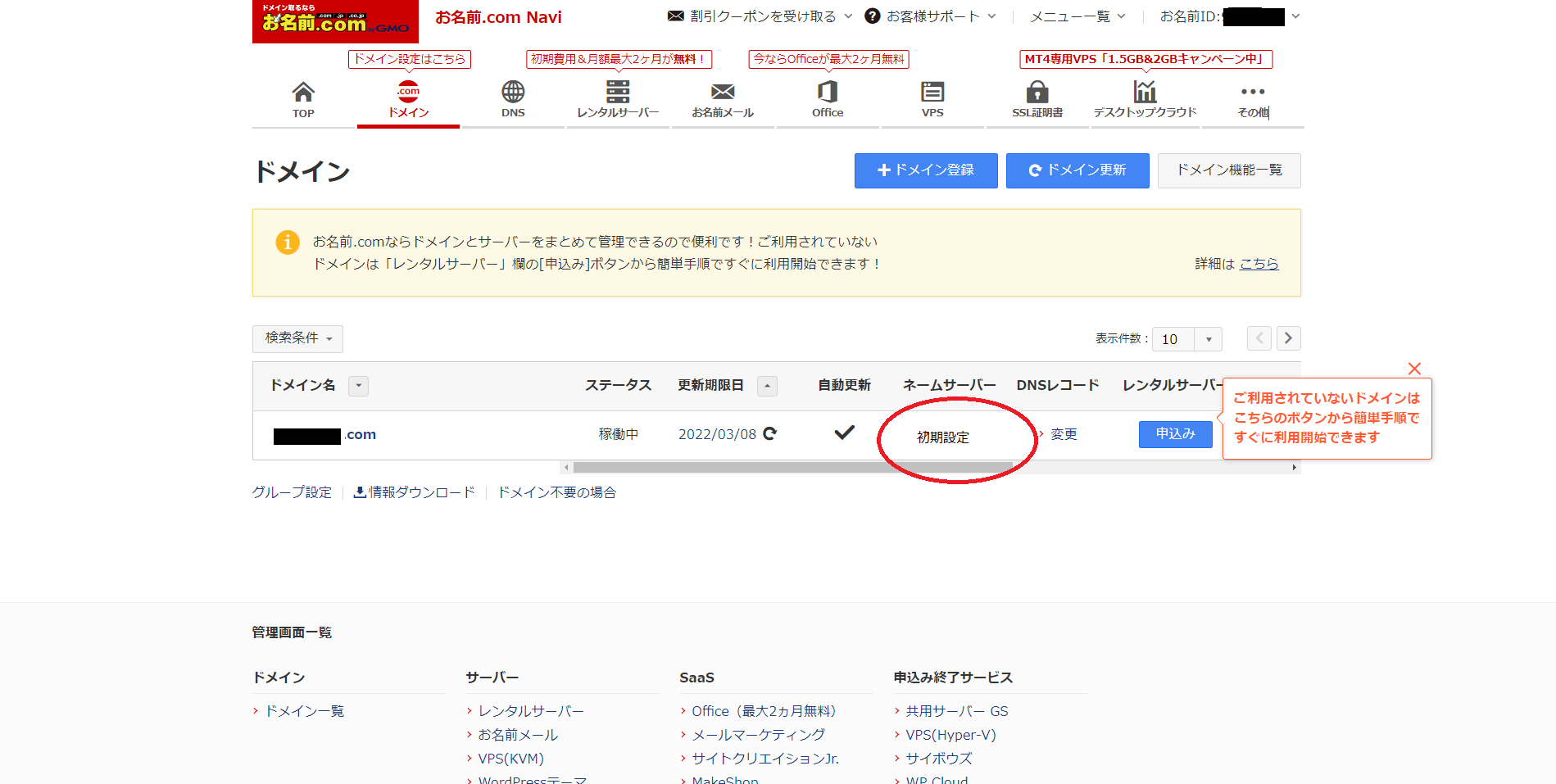Screen dimensions: 1556x784
Task: Click the table scrollbar's right arrow
Action: 1294,468
